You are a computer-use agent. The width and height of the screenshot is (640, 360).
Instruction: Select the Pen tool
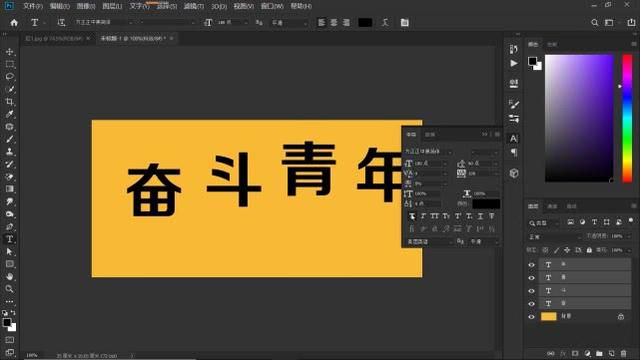(x=10, y=227)
